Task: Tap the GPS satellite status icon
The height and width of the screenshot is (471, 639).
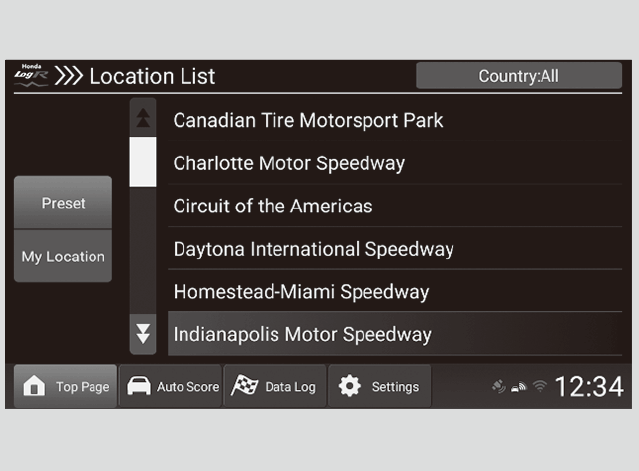Action: 499,387
